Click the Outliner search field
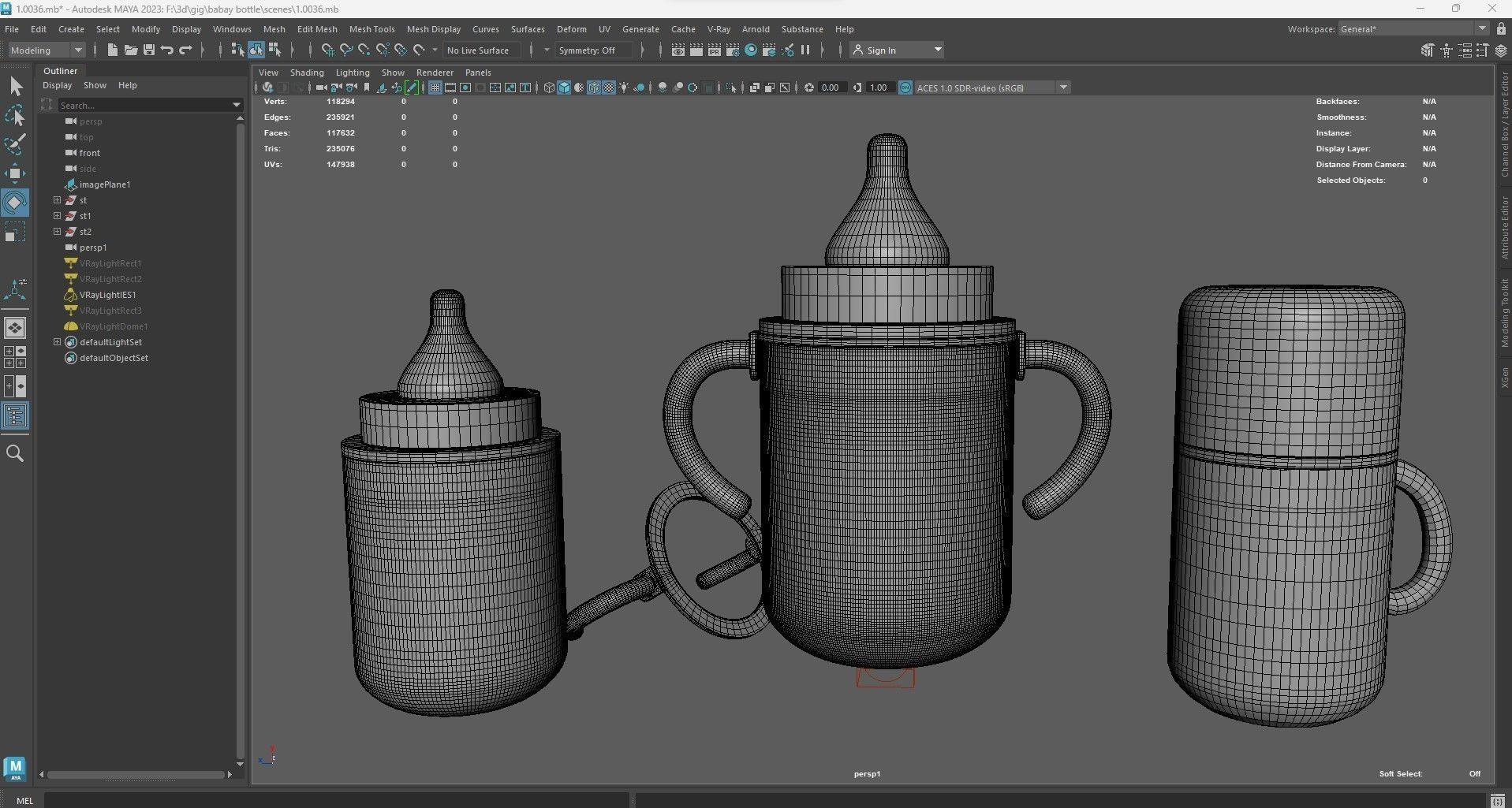Screen dimensions: 1512x808 point(150,105)
